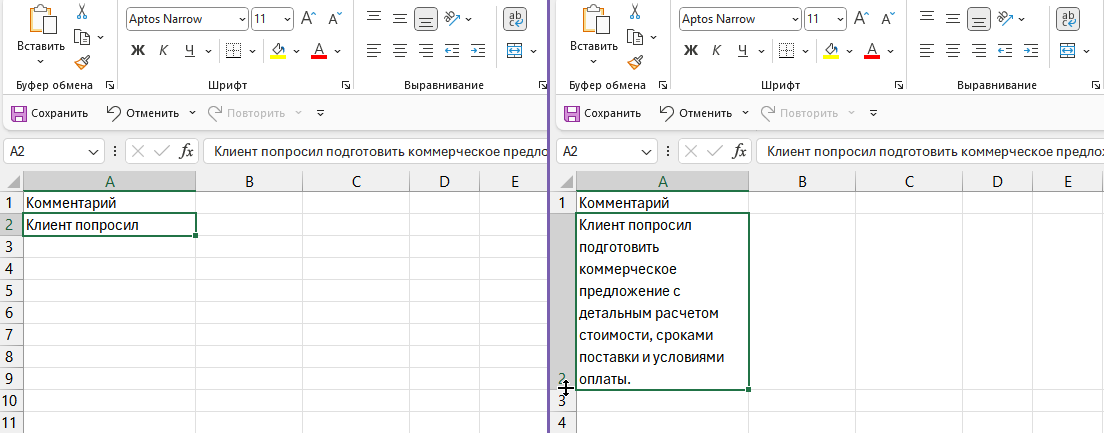Click the Copy icon in right window
This screenshot has height=433, width=1104.
coord(635,37)
